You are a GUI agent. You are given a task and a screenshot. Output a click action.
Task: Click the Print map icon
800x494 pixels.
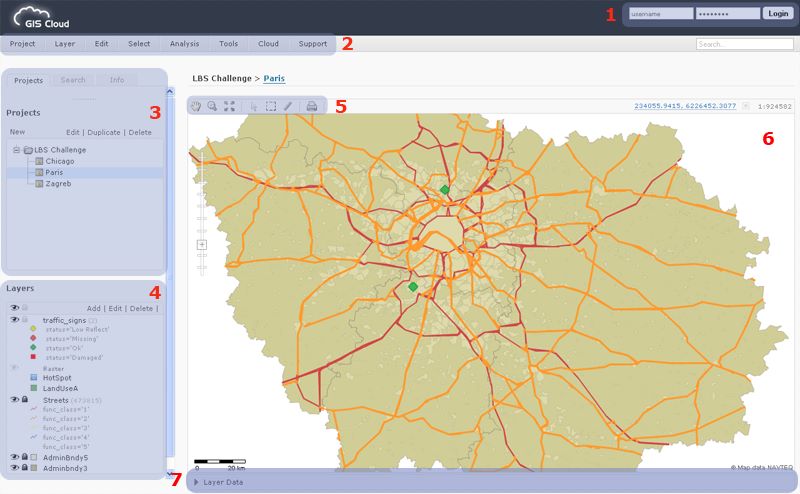(312, 106)
